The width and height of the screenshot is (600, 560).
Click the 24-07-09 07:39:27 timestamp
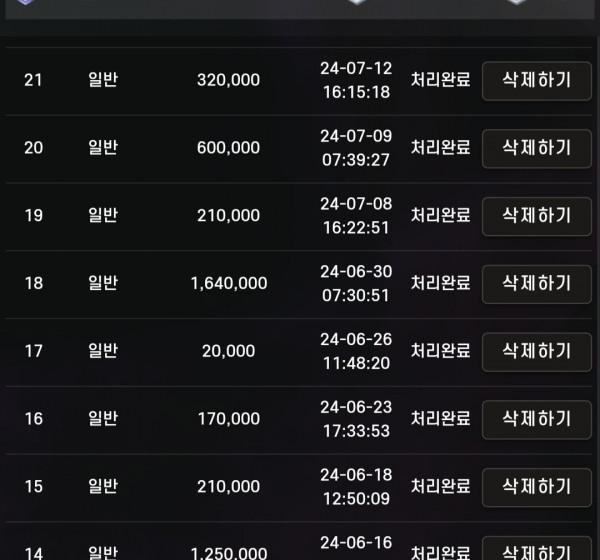tap(356, 148)
